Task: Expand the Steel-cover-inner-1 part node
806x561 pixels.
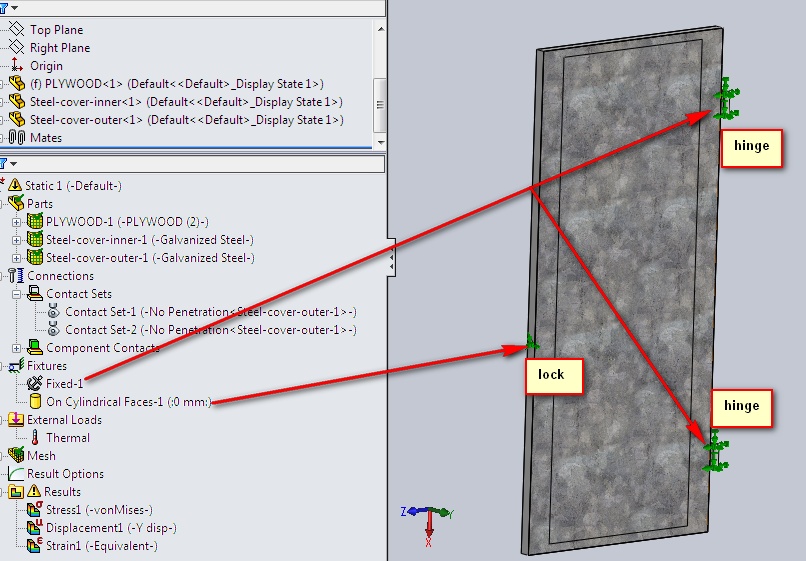Action: (x=16, y=240)
